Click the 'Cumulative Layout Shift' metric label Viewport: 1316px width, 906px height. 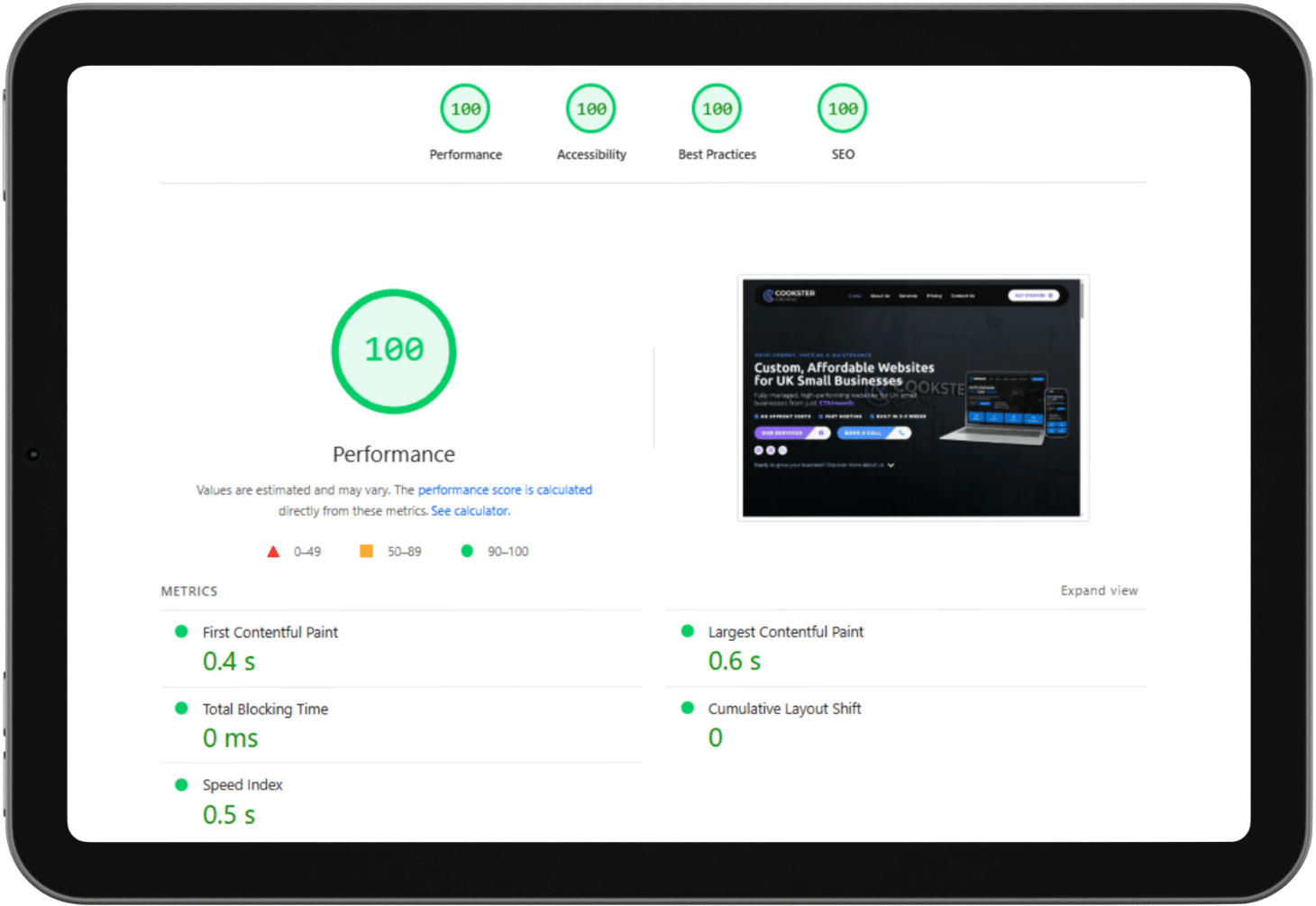click(x=785, y=709)
